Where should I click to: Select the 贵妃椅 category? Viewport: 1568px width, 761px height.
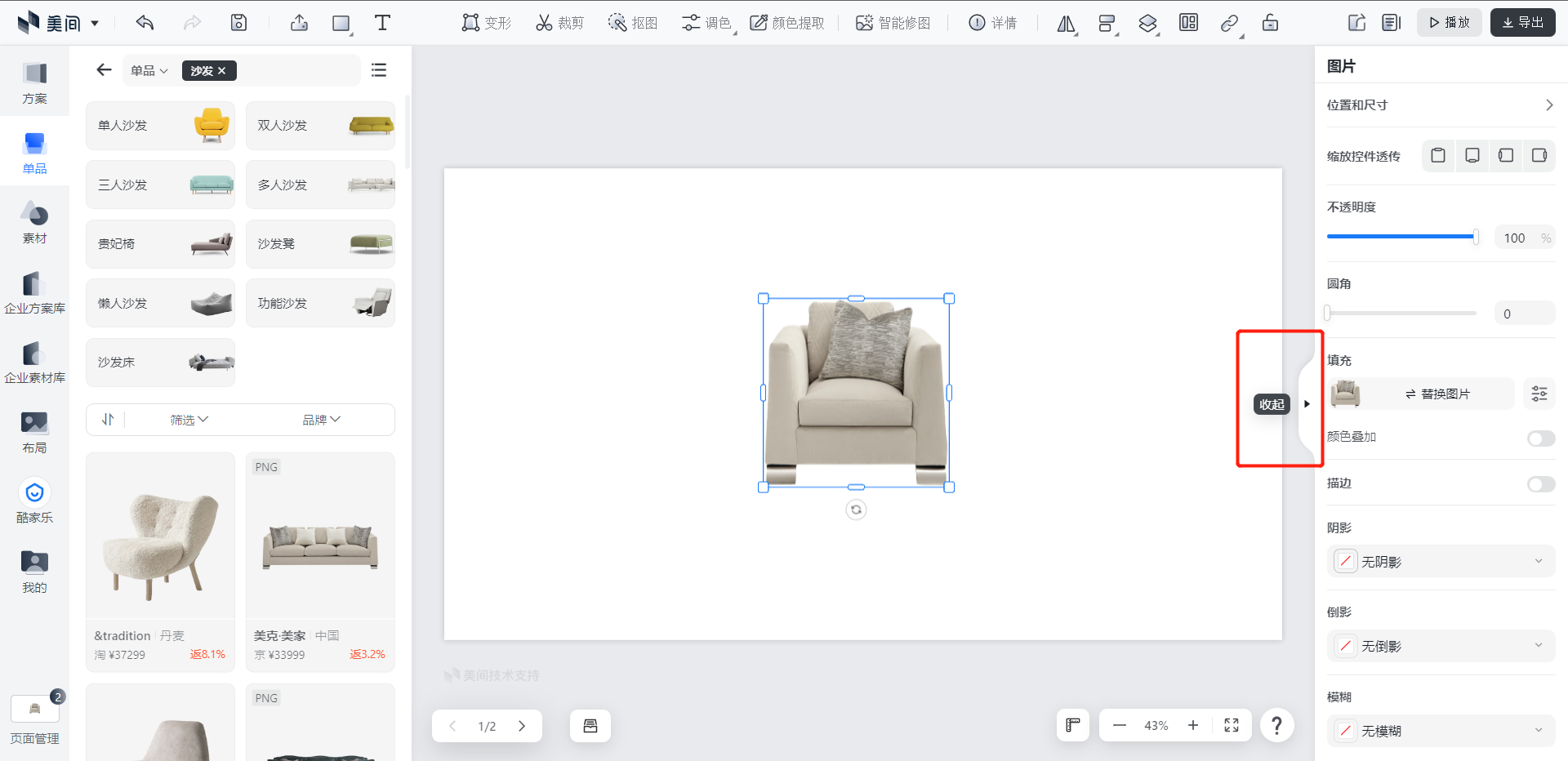tap(160, 244)
